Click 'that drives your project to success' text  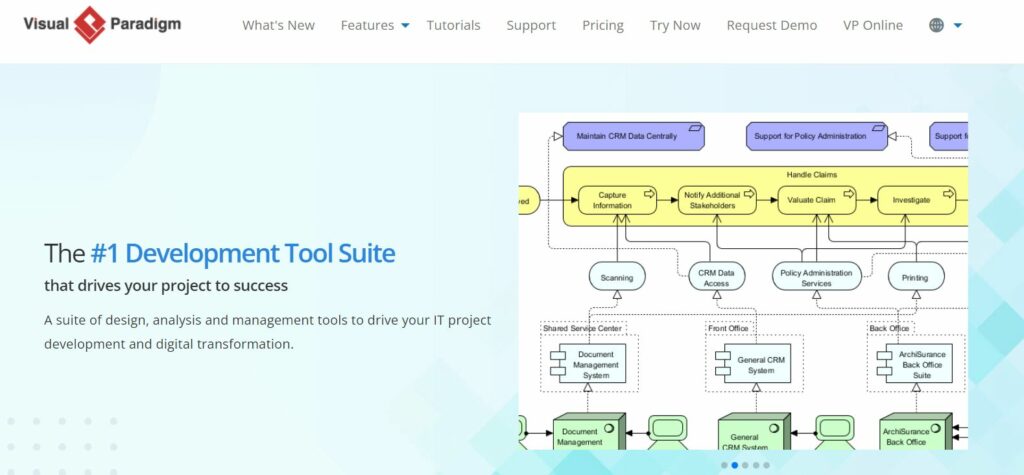(x=166, y=286)
